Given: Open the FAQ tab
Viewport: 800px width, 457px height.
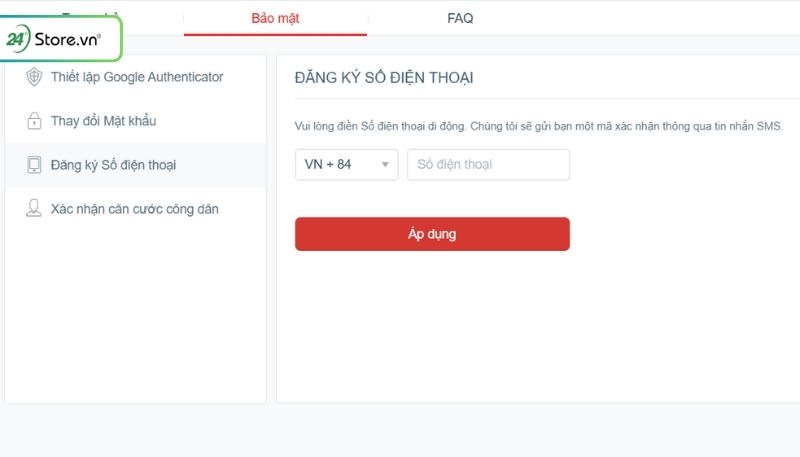Looking at the screenshot, I should tap(460, 18).
